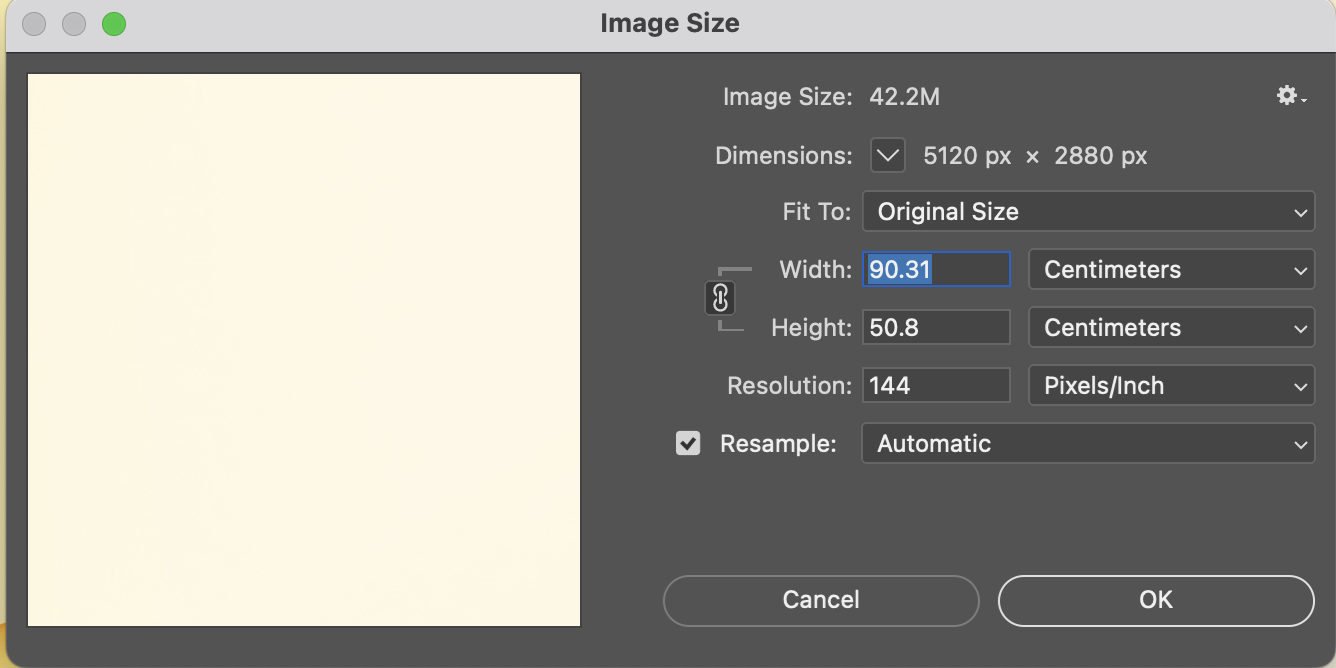Change the Pixels/Inch resolution unit dropdown

tap(1171, 386)
